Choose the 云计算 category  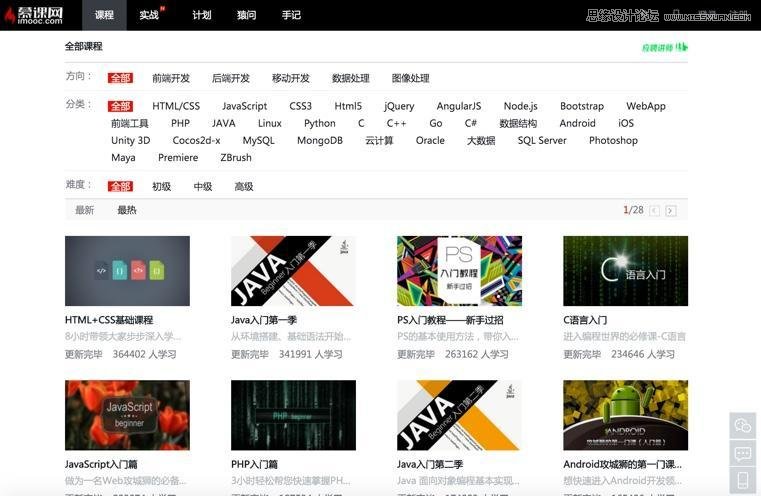point(379,141)
